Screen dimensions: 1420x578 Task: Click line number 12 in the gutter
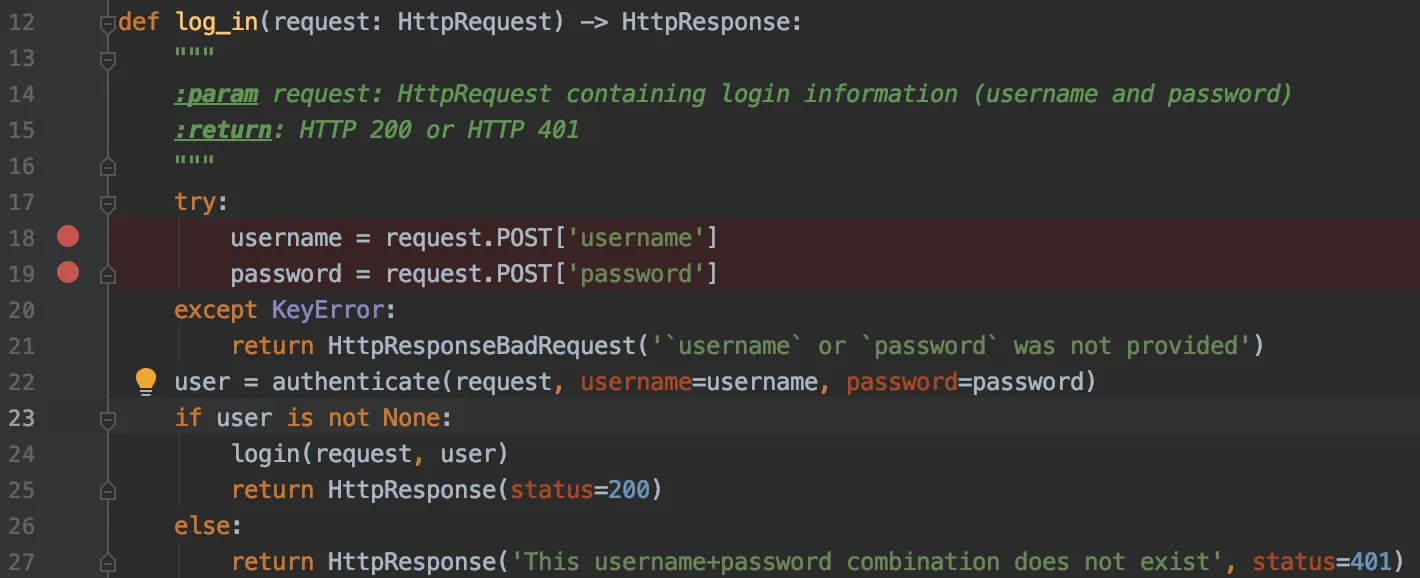click(22, 22)
